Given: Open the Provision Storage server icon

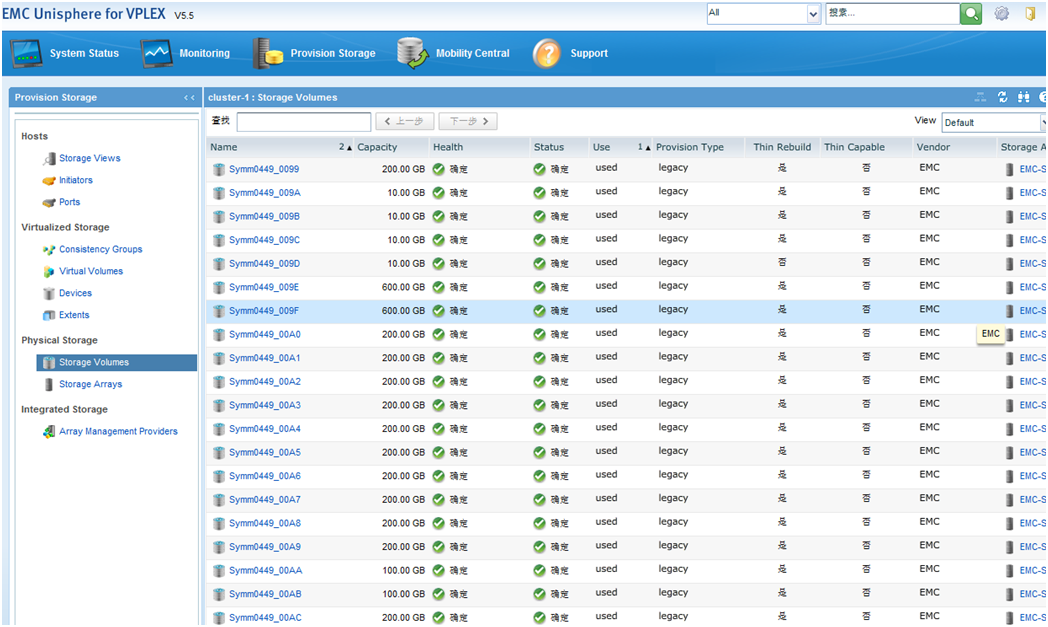Looking at the screenshot, I should (x=268, y=53).
